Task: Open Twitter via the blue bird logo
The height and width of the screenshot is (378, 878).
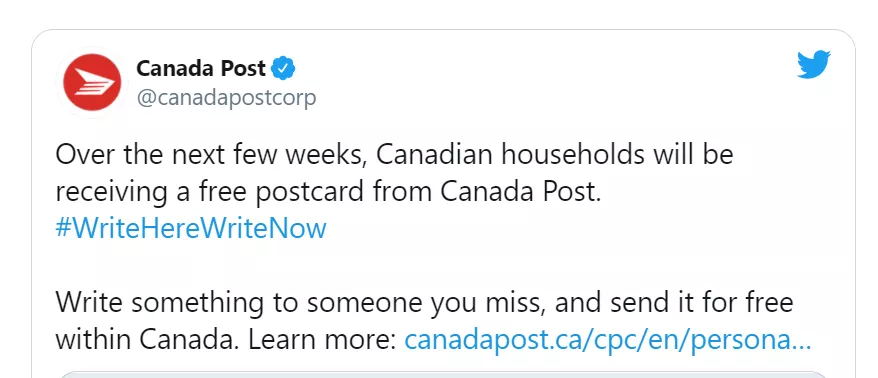Action: pyautogui.click(x=814, y=64)
